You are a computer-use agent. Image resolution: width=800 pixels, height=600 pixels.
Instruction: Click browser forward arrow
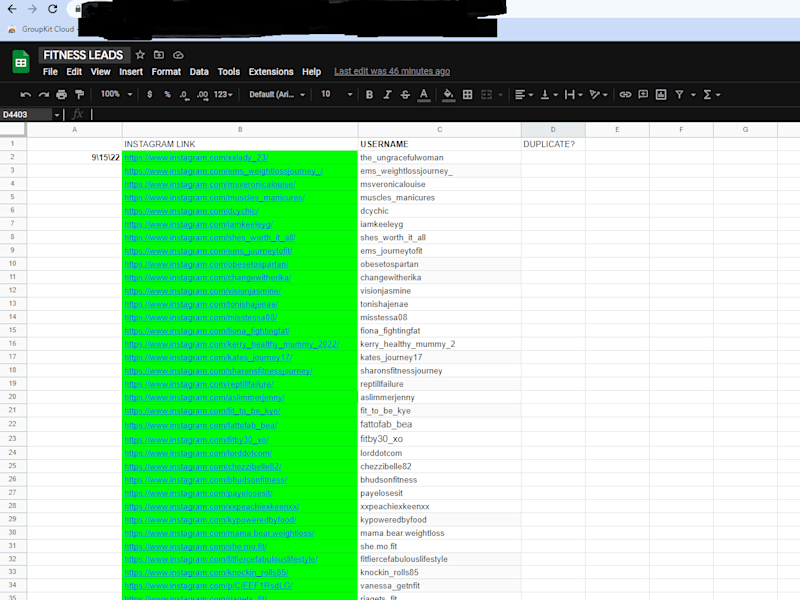tap(32, 9)
